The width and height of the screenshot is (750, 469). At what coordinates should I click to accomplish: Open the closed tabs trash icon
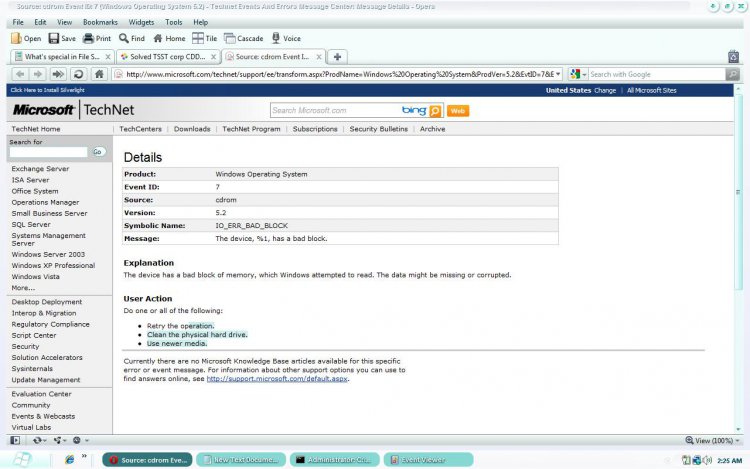pyautogui.click(x=733, y=57)
